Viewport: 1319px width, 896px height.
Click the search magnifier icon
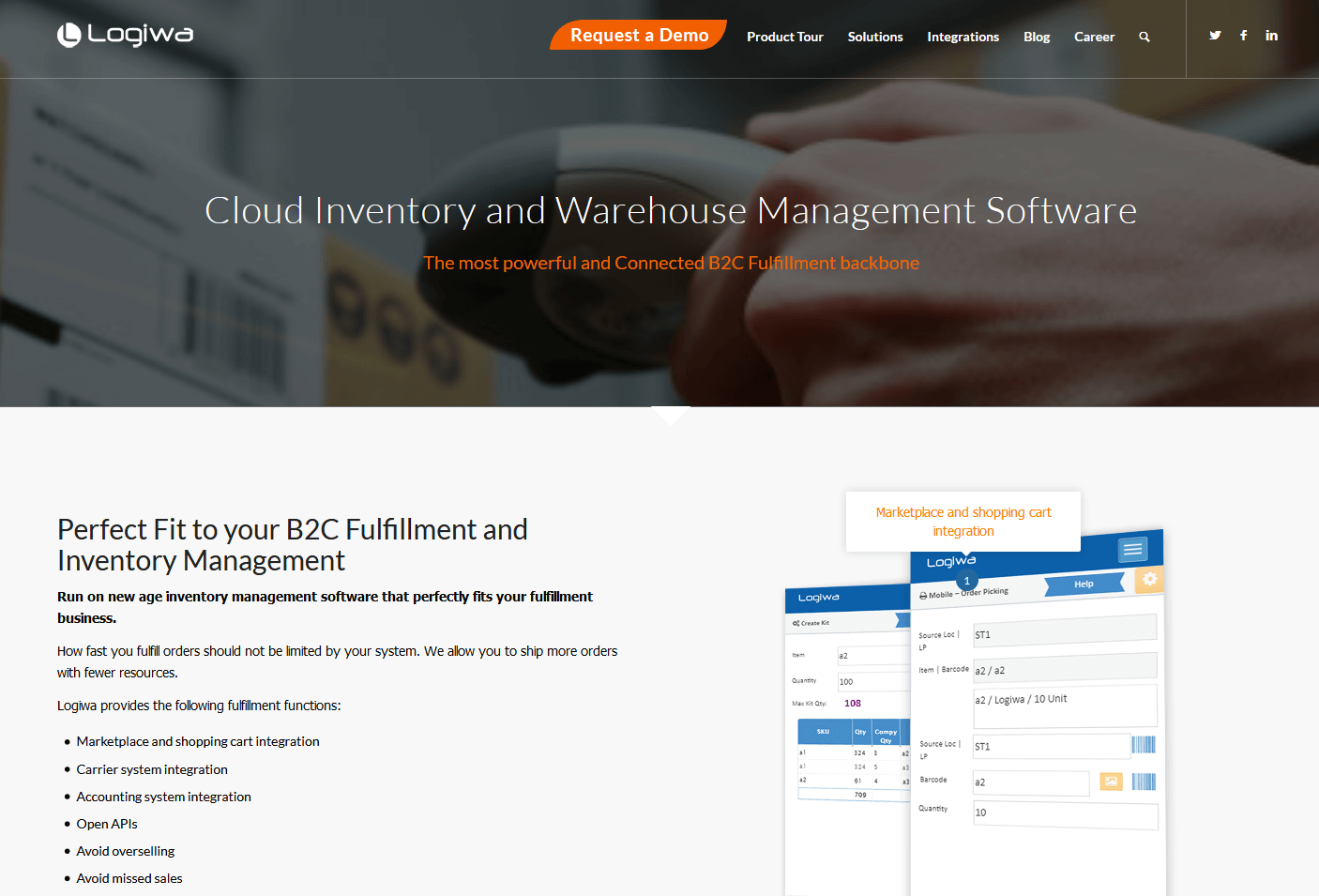coord(1145,37)
